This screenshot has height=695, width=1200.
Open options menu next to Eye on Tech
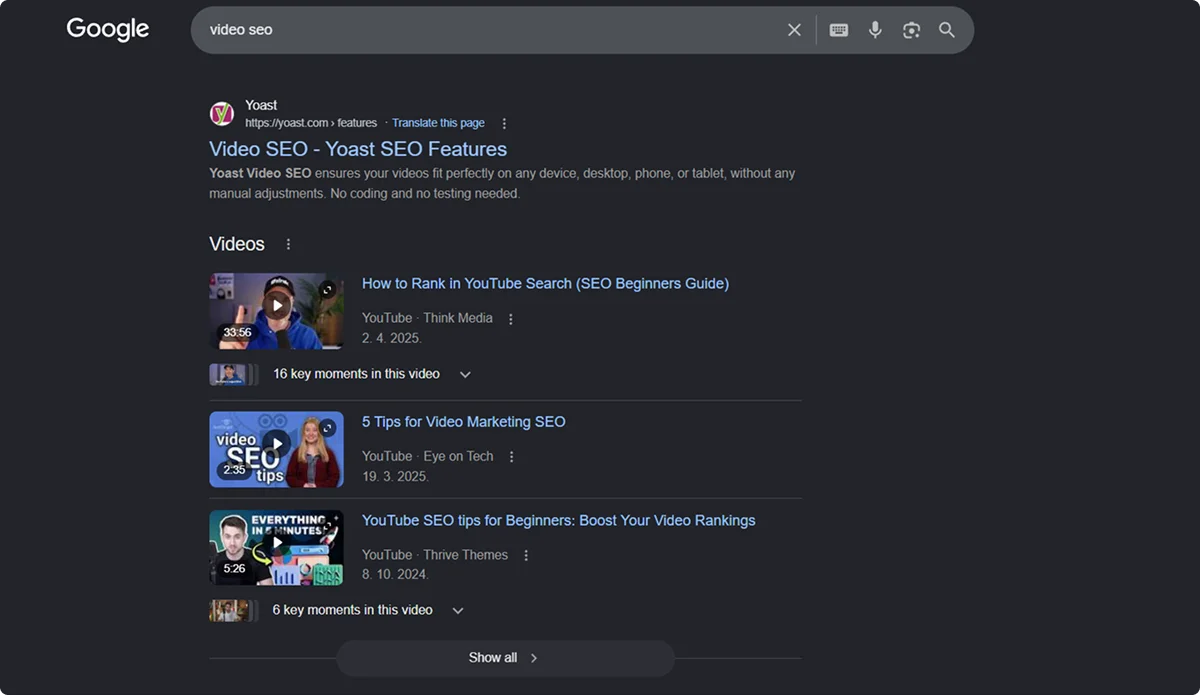coord(512,457)
